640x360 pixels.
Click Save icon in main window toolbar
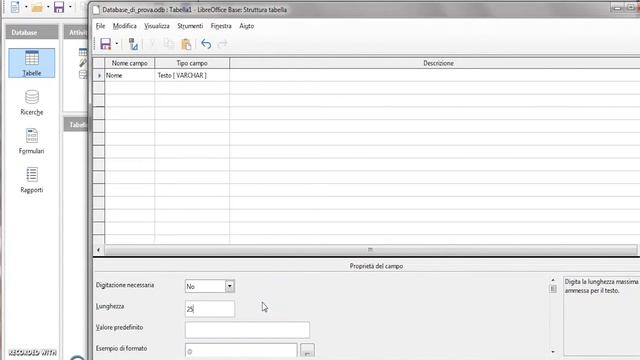59,7
